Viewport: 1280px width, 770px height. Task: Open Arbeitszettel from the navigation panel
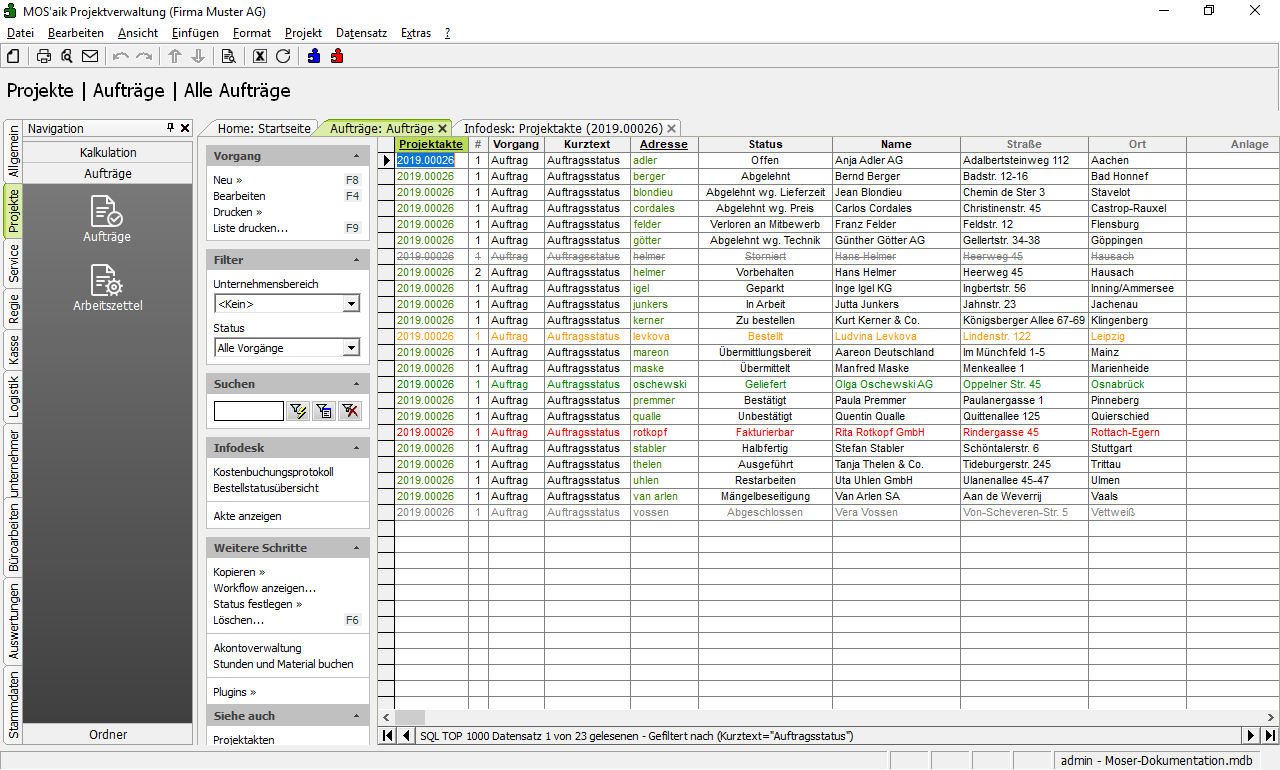pos(108,288)
